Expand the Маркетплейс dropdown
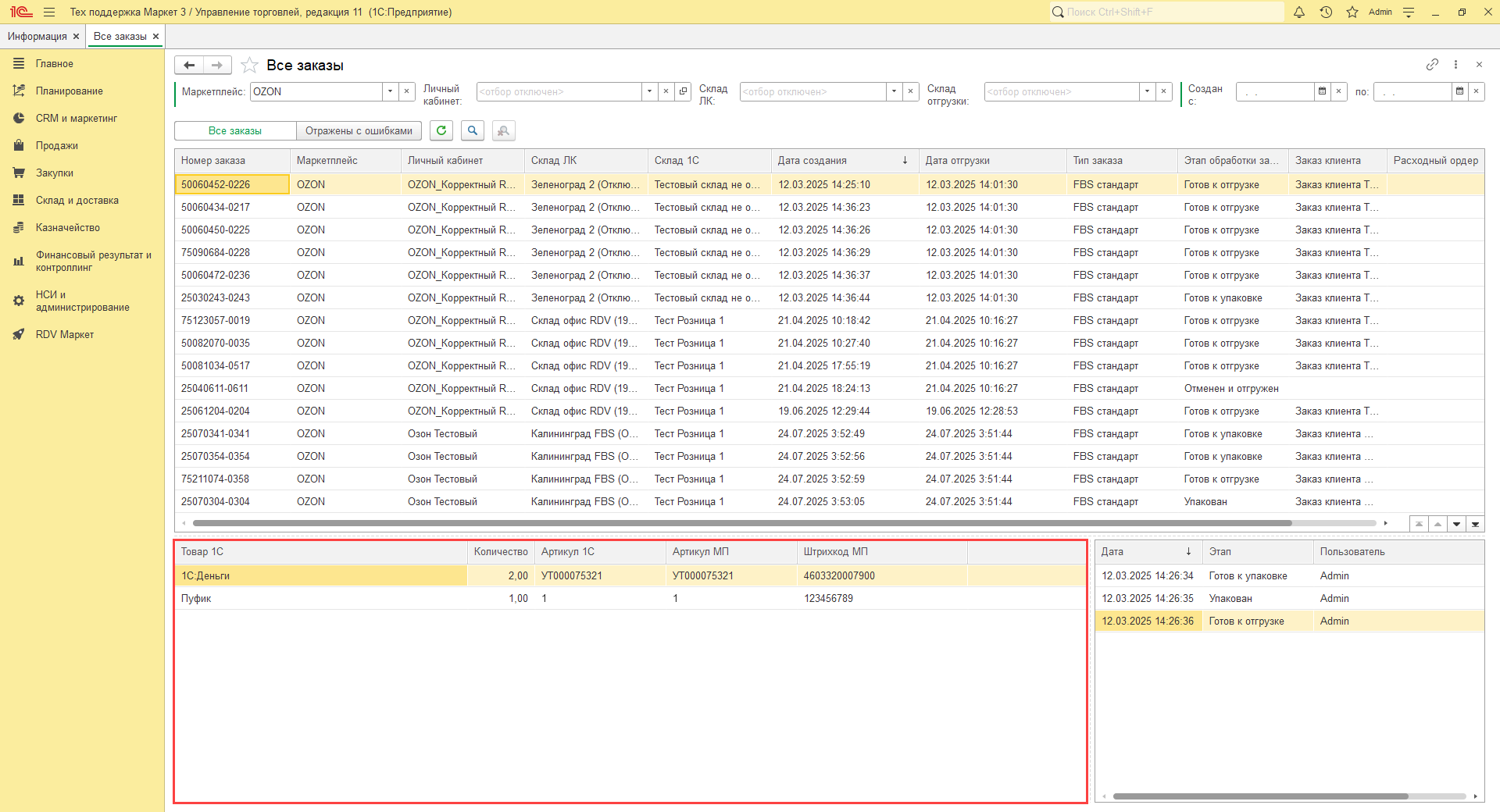 pyautogui.click(x=390, y=91)
